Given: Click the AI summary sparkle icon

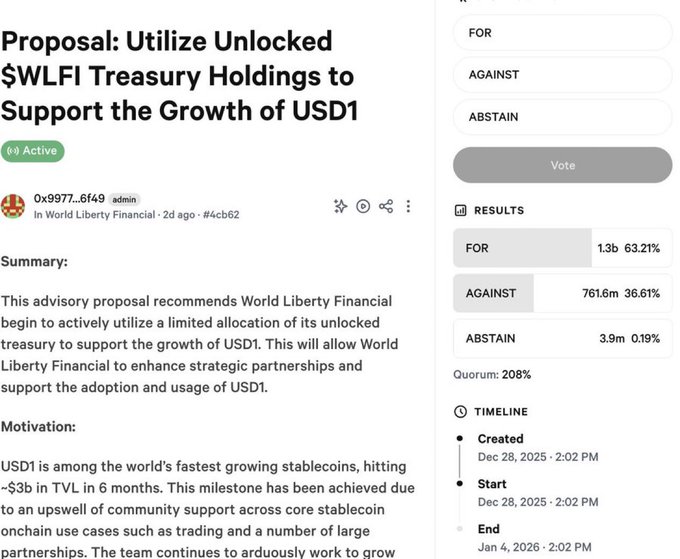Looking at the screenshot, I should pyautogui.click(x=341, y=206).
